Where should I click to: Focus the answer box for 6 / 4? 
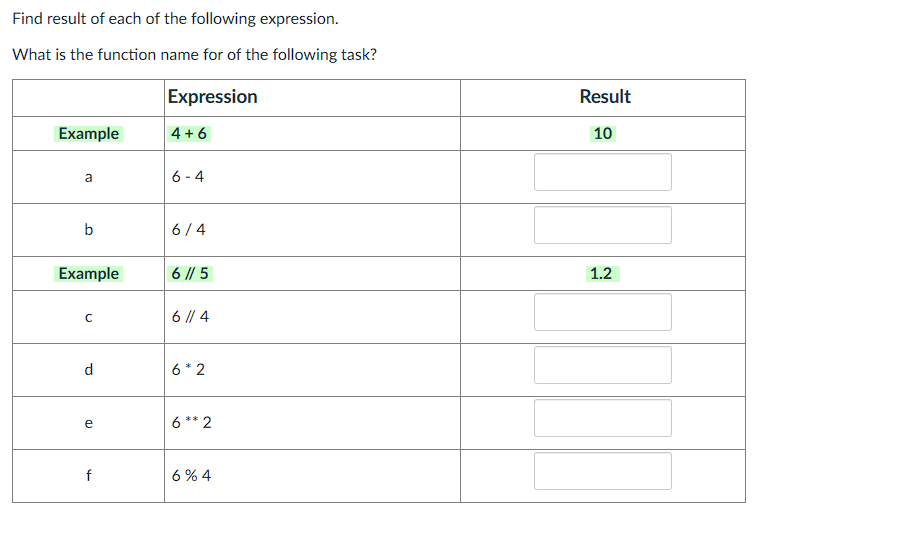point(602,225)
